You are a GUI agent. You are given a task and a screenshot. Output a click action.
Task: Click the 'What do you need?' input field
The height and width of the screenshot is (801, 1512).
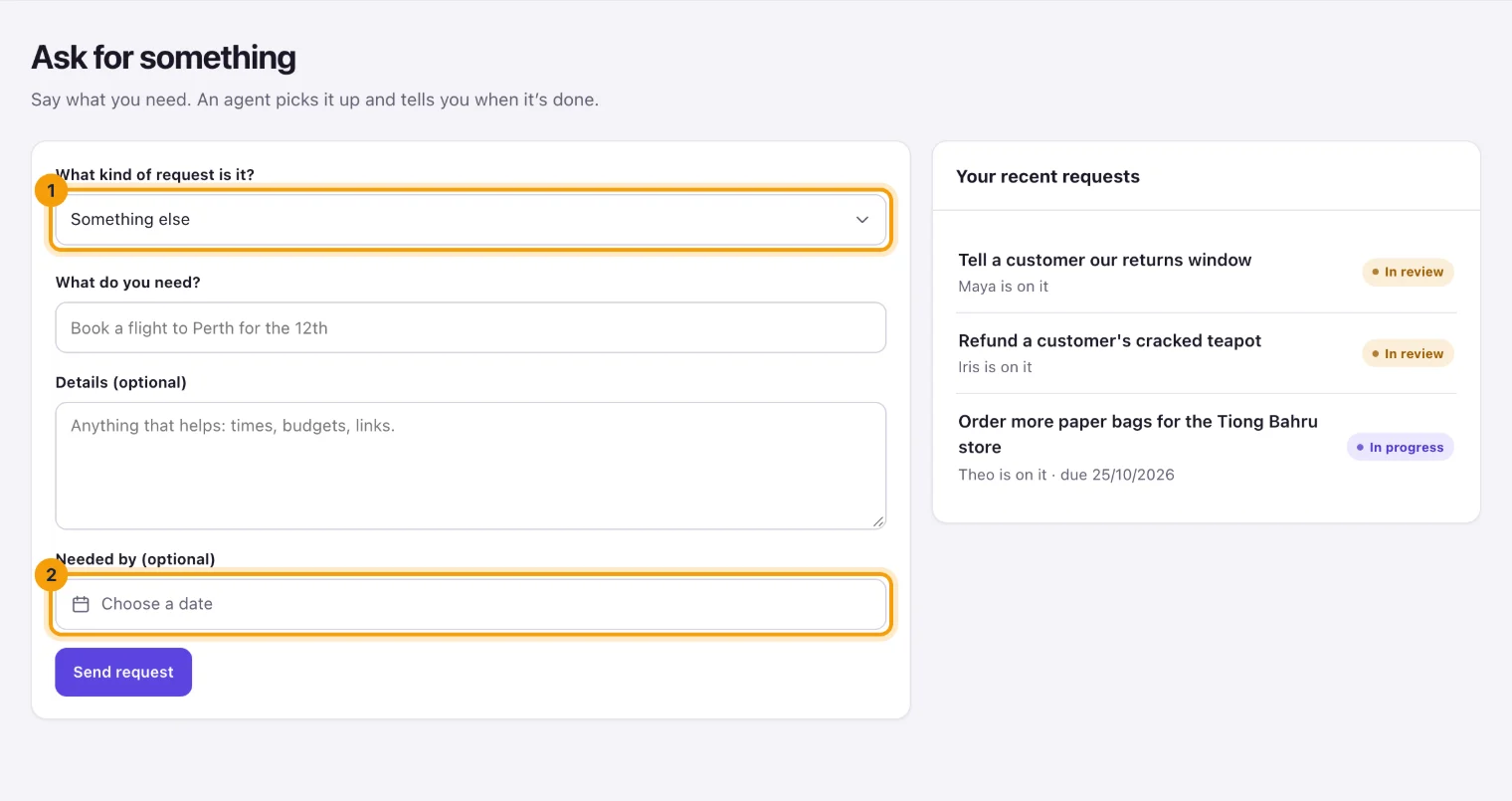pyautogui.click(x=471, y=327)
